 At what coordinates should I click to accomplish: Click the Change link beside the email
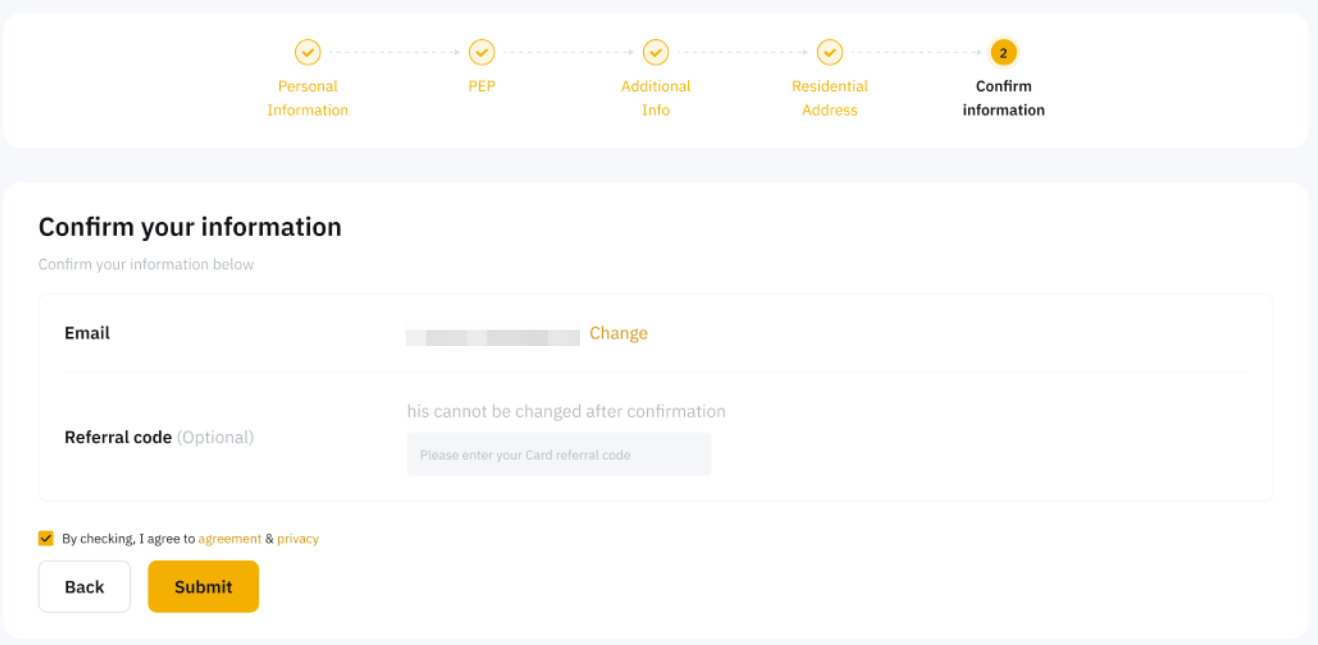coord(618,333)
